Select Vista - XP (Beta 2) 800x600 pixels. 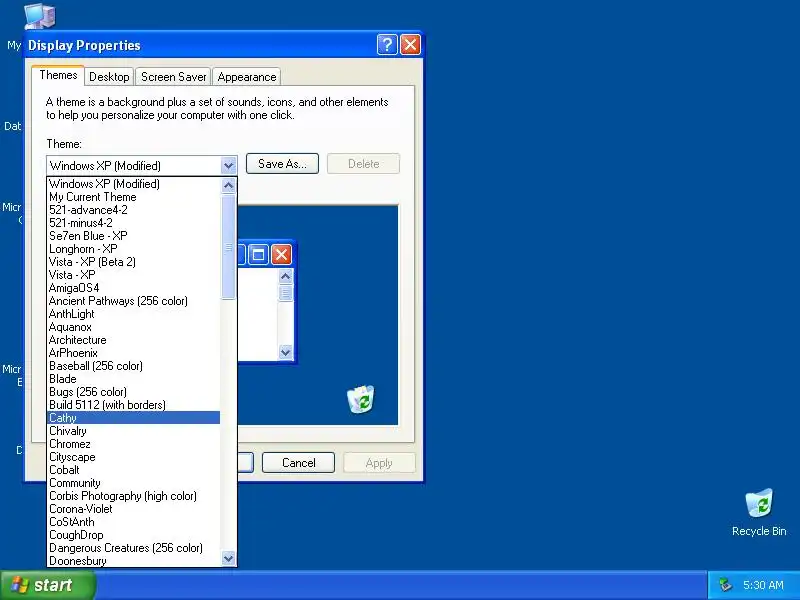click(x=134, y=262)
